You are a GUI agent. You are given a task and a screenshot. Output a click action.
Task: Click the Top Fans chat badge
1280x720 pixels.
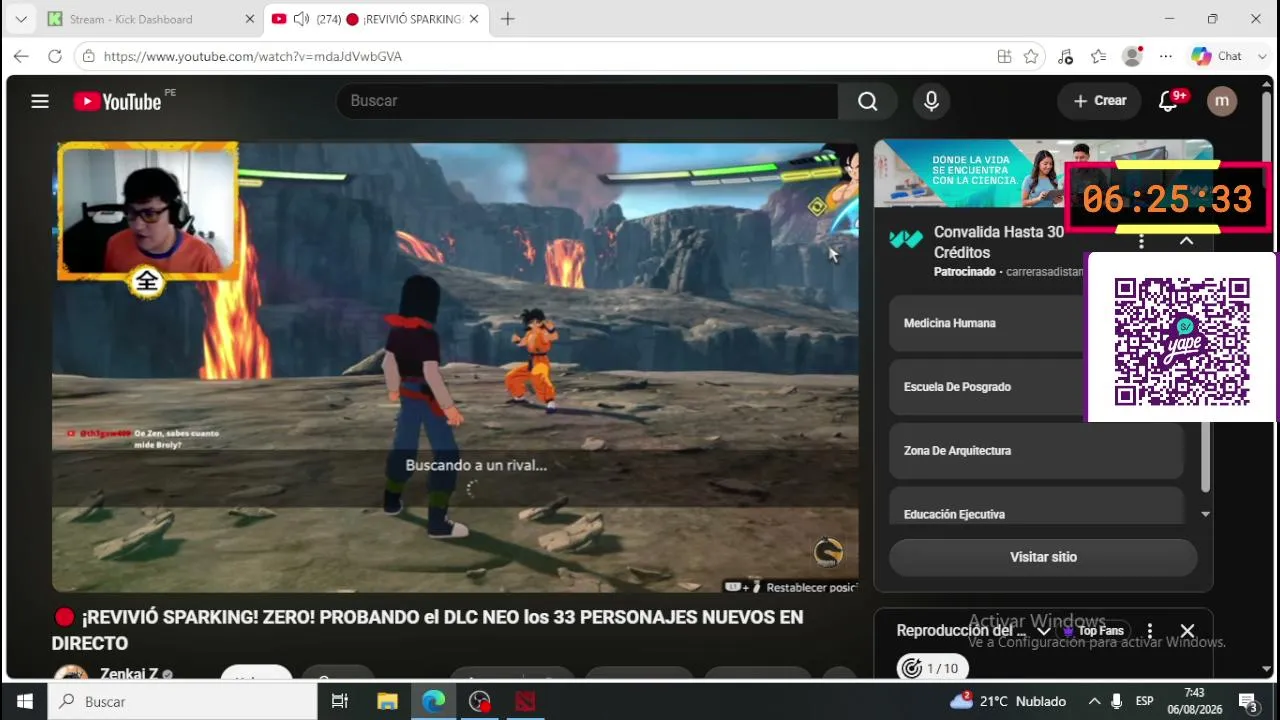pos(1093,631)
